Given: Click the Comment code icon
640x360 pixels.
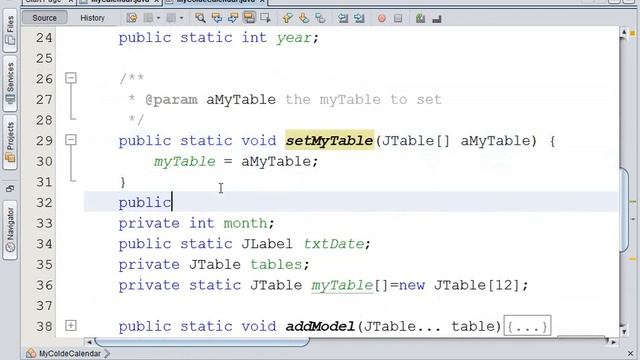Looking at the screenshot, I should [420, 18].
